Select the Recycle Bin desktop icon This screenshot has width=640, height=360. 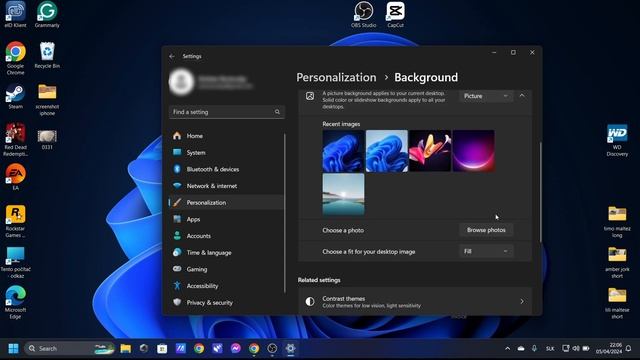47,55
